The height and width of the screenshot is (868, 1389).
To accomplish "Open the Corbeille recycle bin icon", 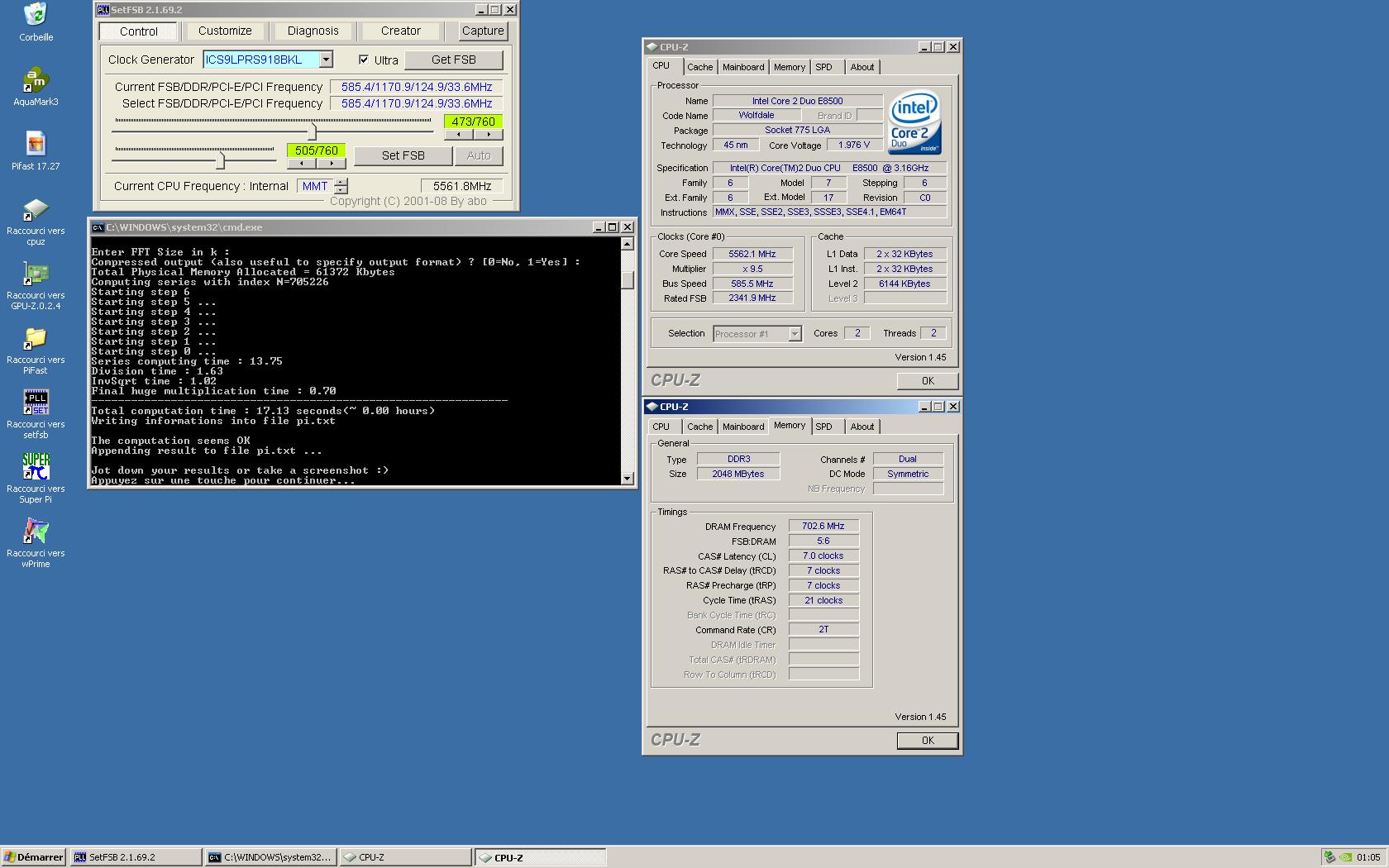I will tap(36, 14).
